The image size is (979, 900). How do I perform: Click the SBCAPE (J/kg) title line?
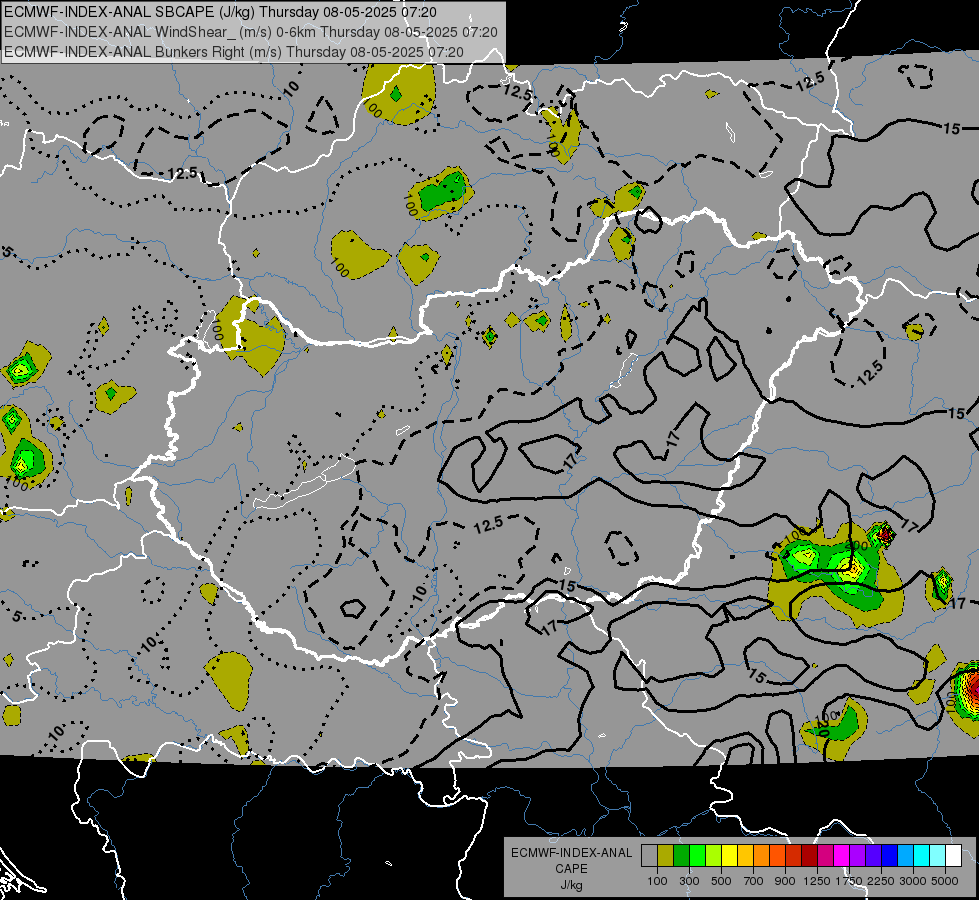tap(220, 12)
